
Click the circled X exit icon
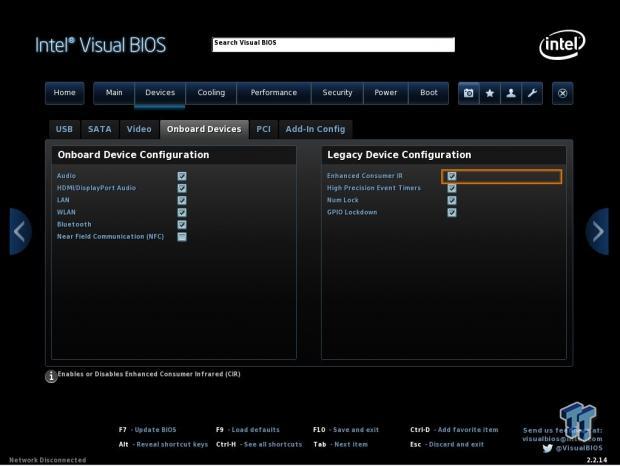tap(562, 93)
